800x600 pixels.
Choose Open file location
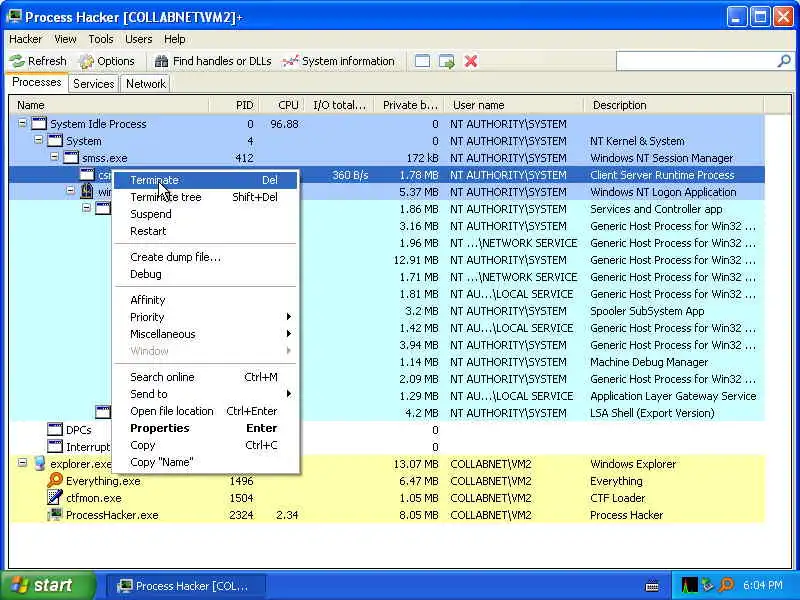tap(205, 411)
